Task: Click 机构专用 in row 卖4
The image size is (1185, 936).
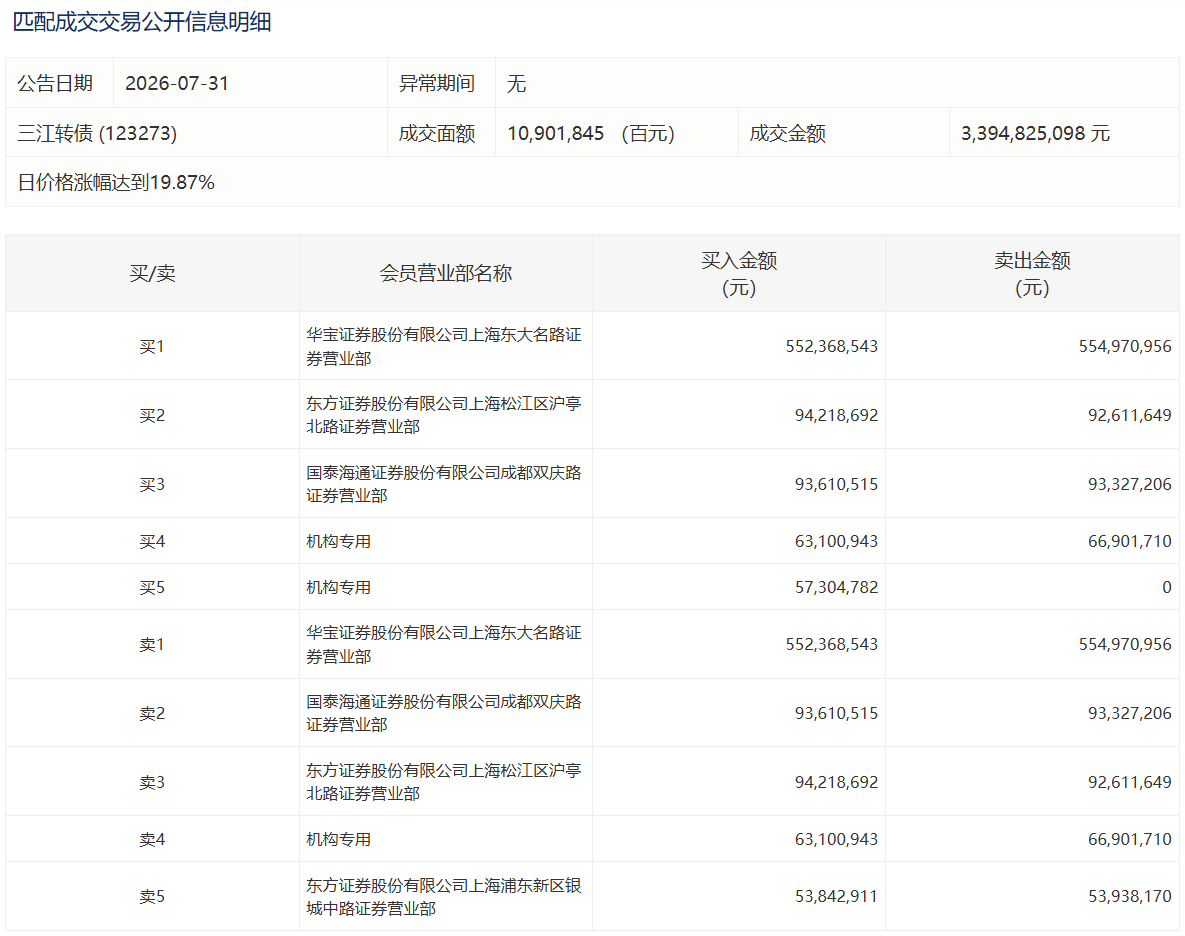Action: (339, 839)
